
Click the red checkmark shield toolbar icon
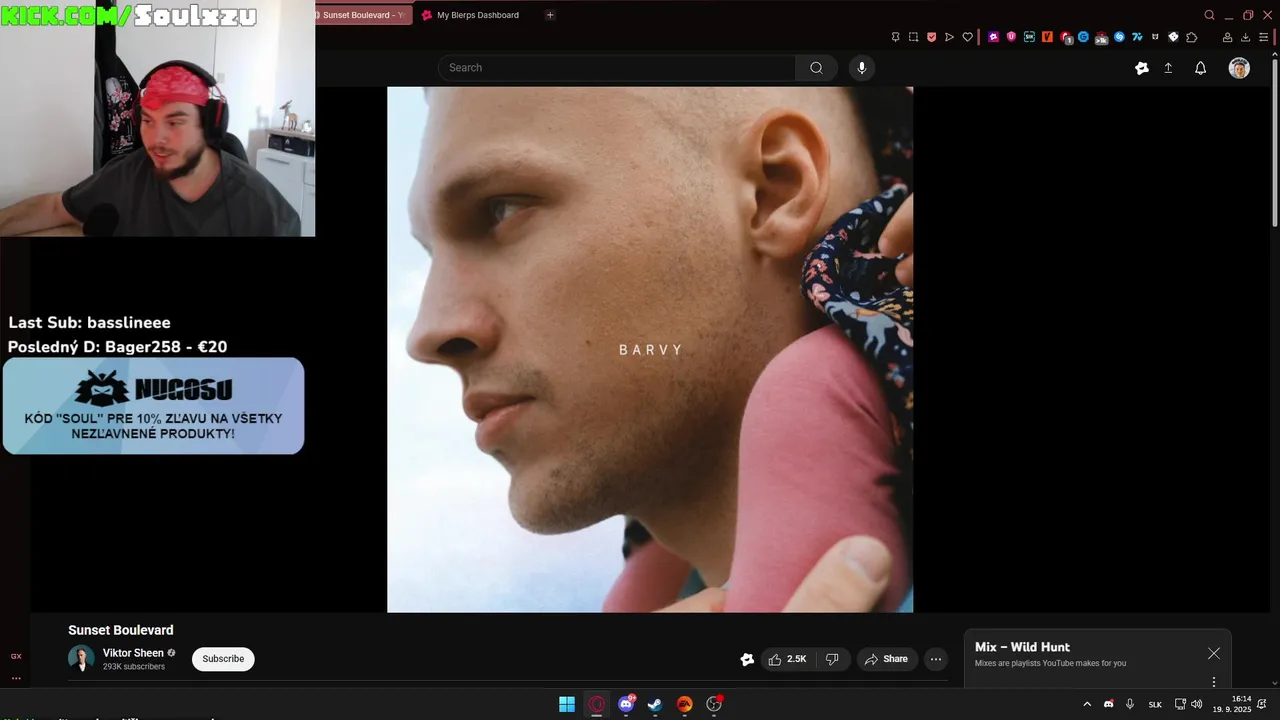point(931,37)
